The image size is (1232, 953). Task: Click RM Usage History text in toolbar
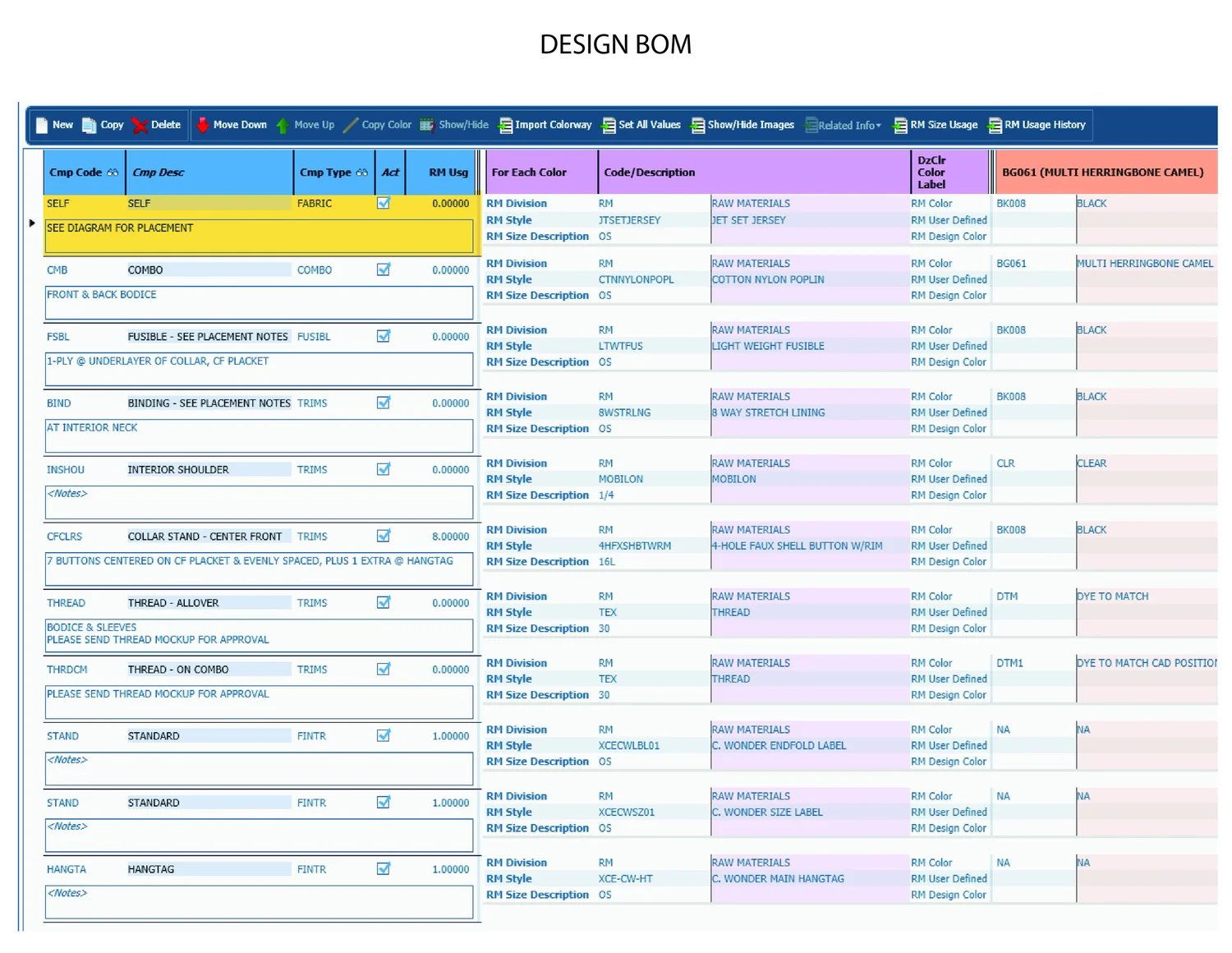[1045, 125]
